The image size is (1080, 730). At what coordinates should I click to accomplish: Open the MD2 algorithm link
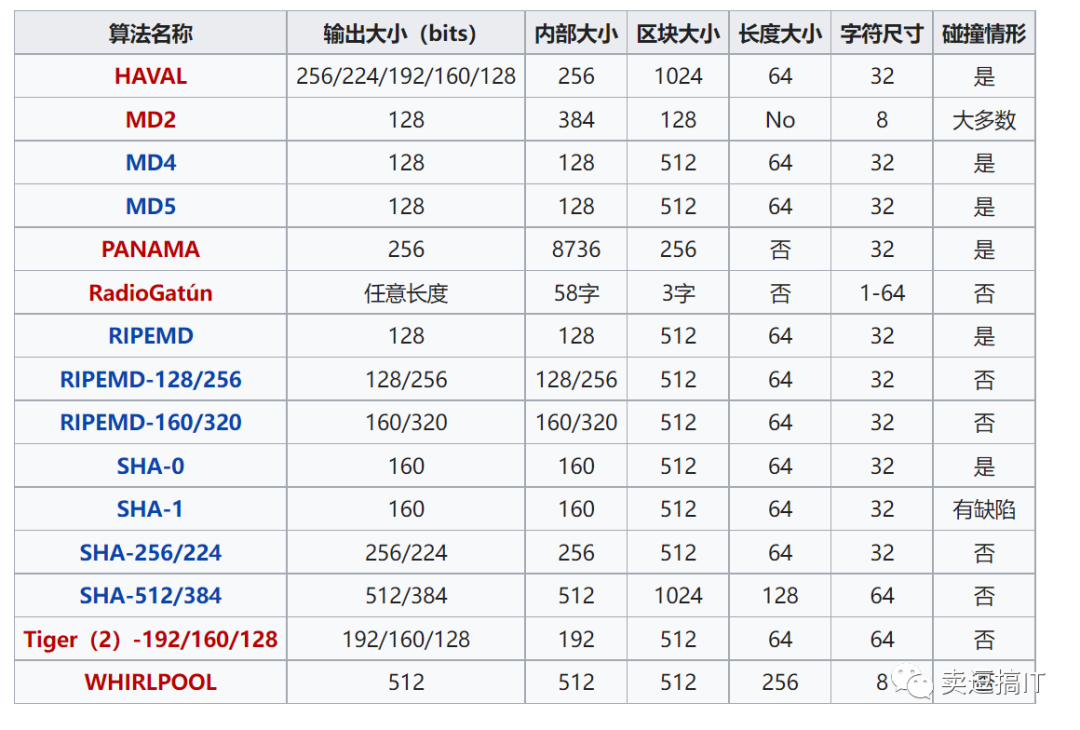coord(150,119)
